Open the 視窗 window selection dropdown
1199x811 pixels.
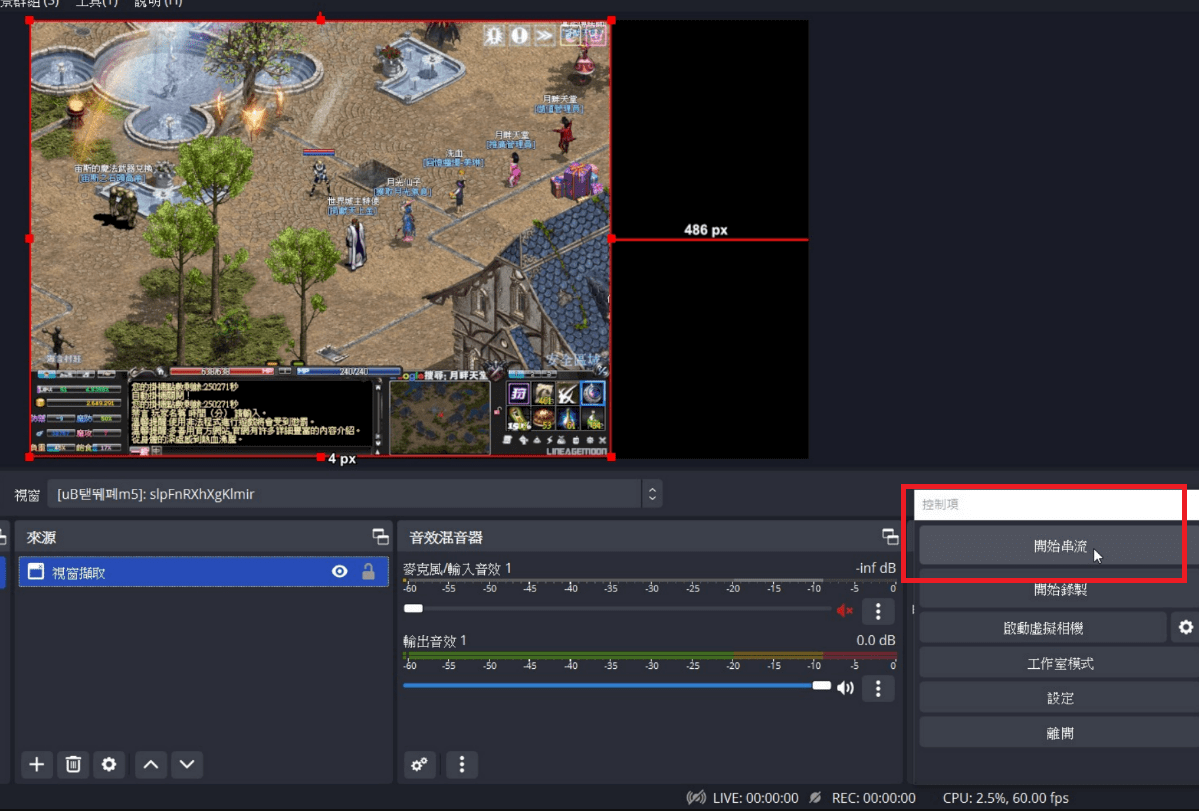(652, 493)
